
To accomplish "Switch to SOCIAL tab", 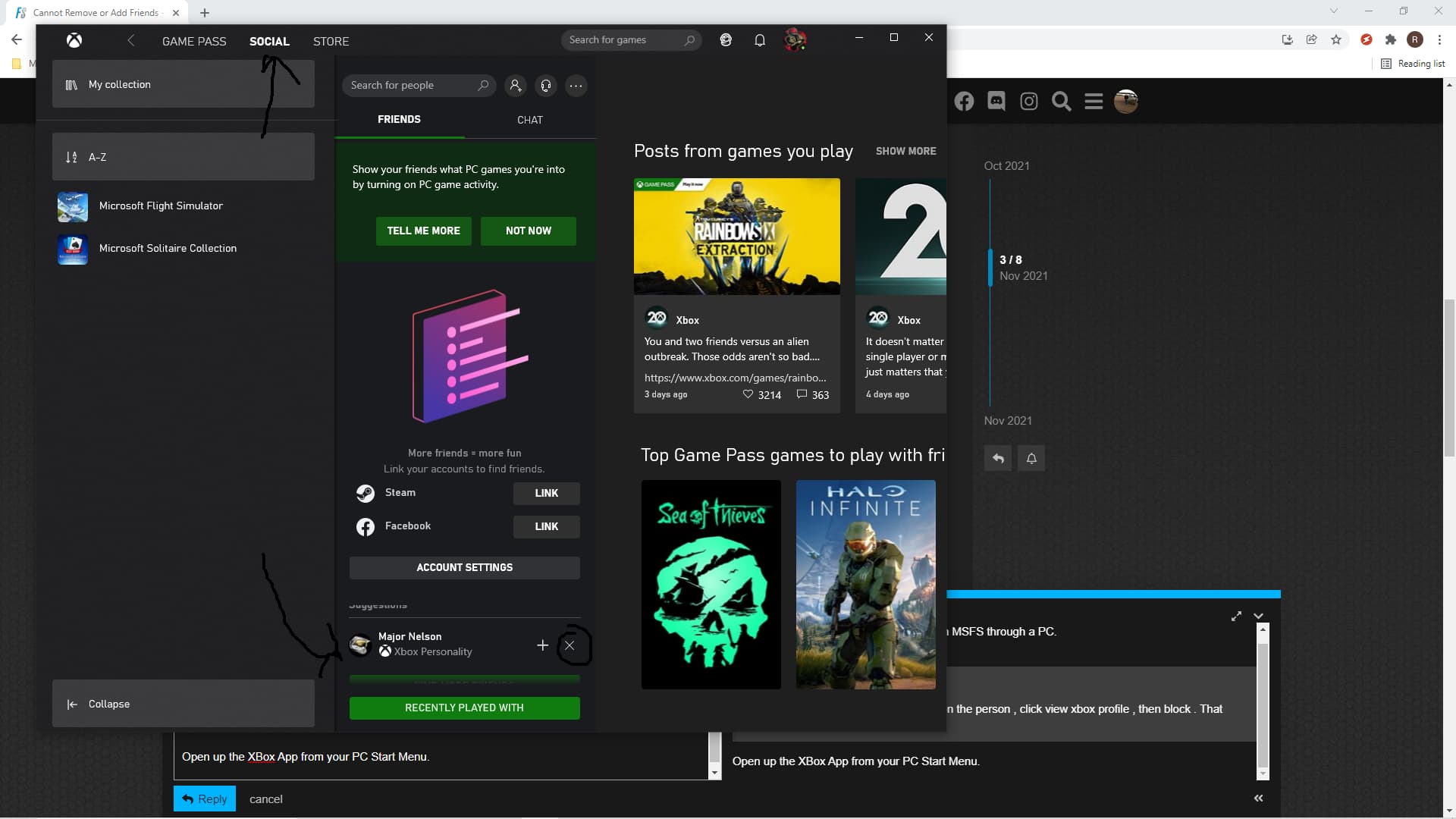I will (269, 41).
